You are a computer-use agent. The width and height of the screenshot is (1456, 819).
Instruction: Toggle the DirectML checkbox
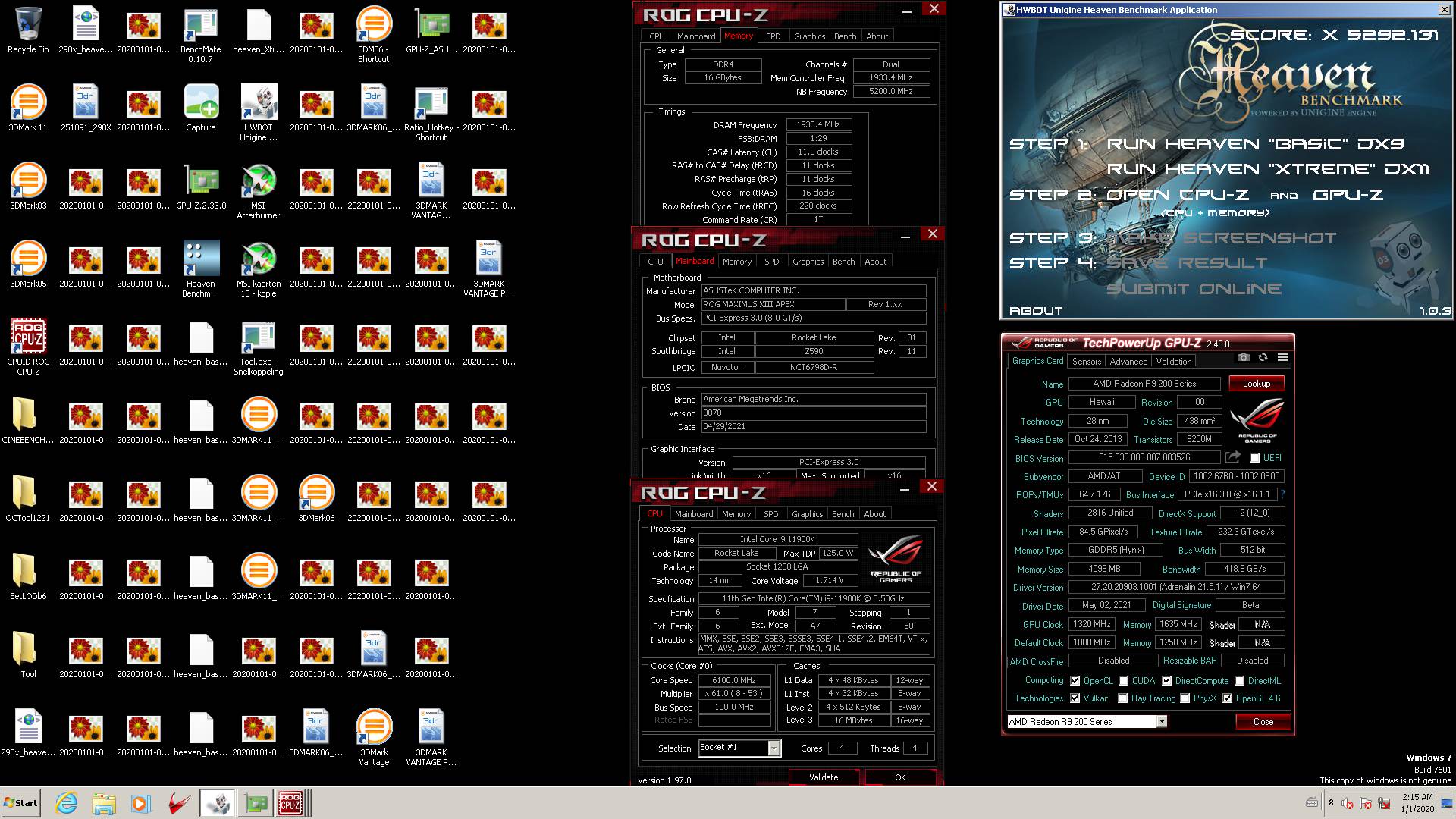point(1239,681)
